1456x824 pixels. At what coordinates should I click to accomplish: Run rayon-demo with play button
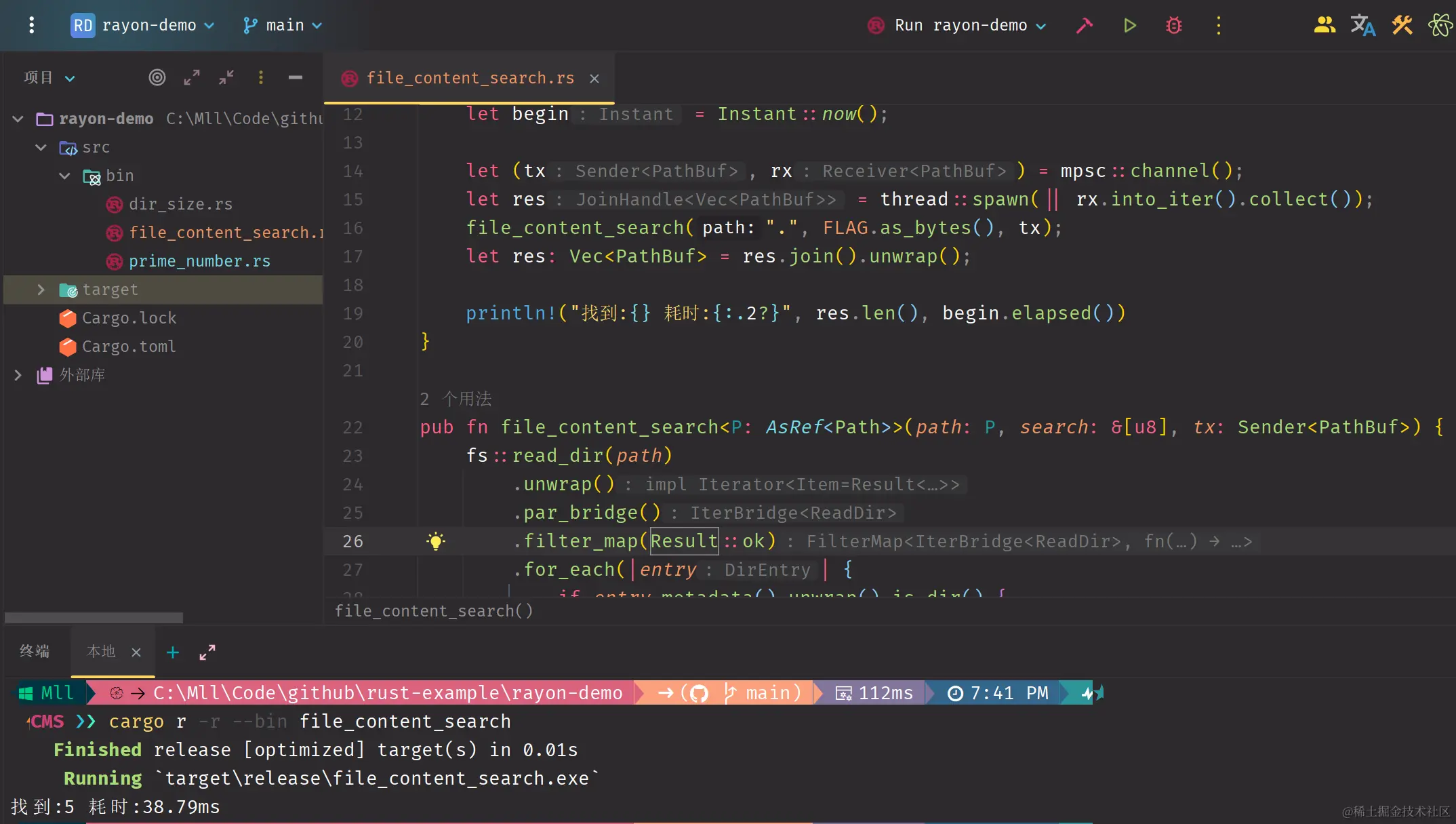pyautogui.click(x=1129, y=26)
